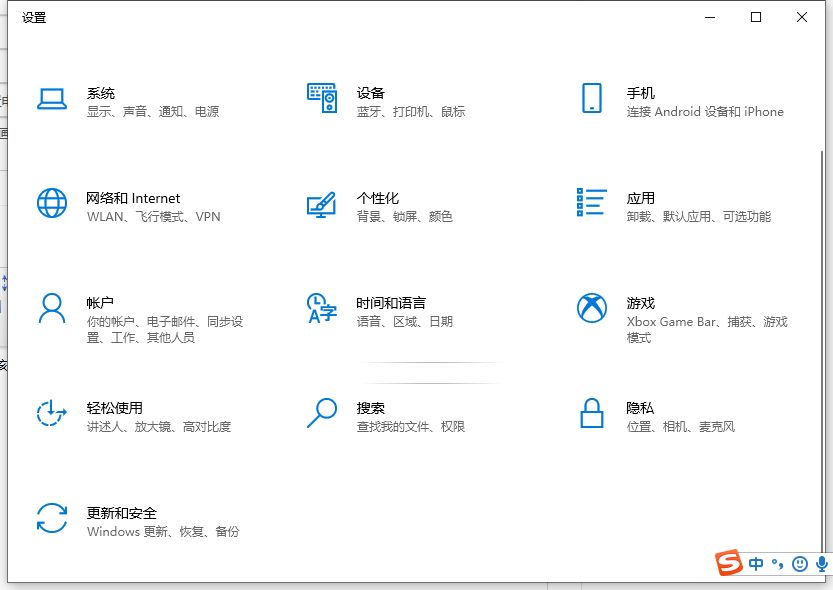Open the 搜索 magnifier icon

tap(321, 413)
